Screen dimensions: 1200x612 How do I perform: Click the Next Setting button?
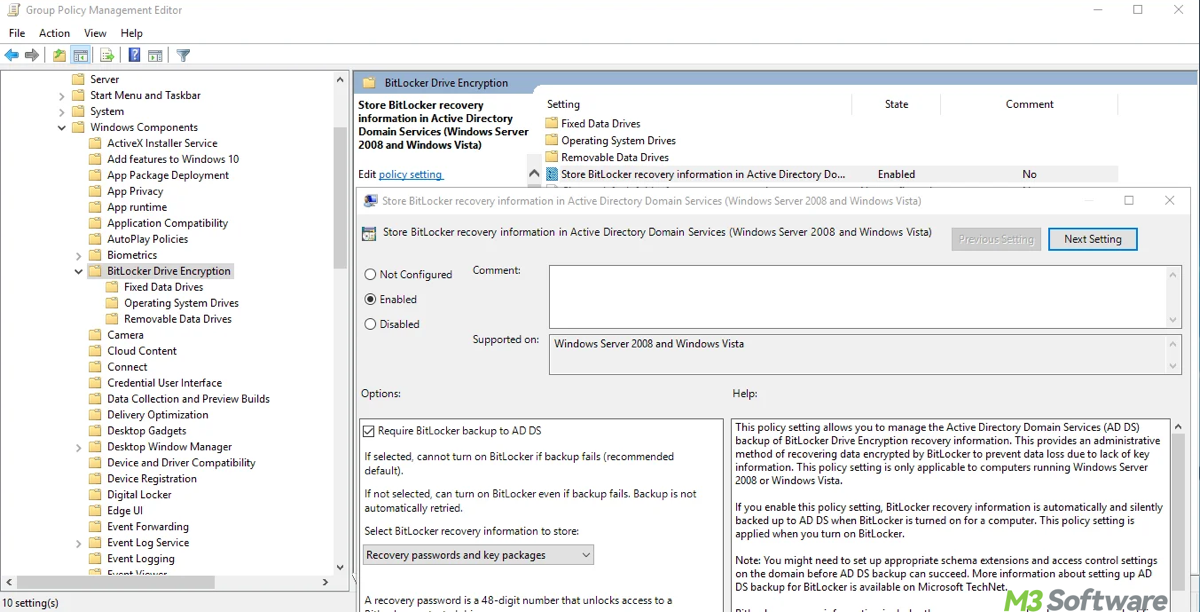[1092, 239]
